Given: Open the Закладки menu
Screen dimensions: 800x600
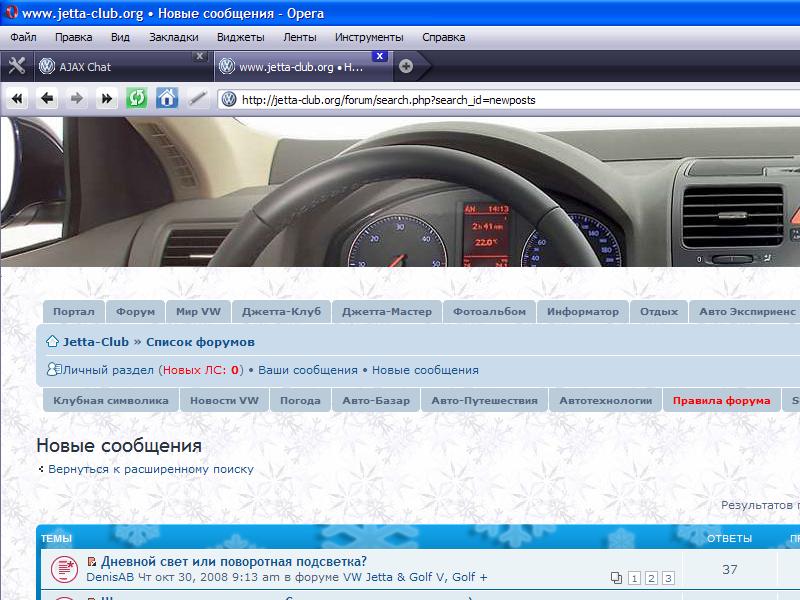Looking at the screenshot, I should point(173,37).
